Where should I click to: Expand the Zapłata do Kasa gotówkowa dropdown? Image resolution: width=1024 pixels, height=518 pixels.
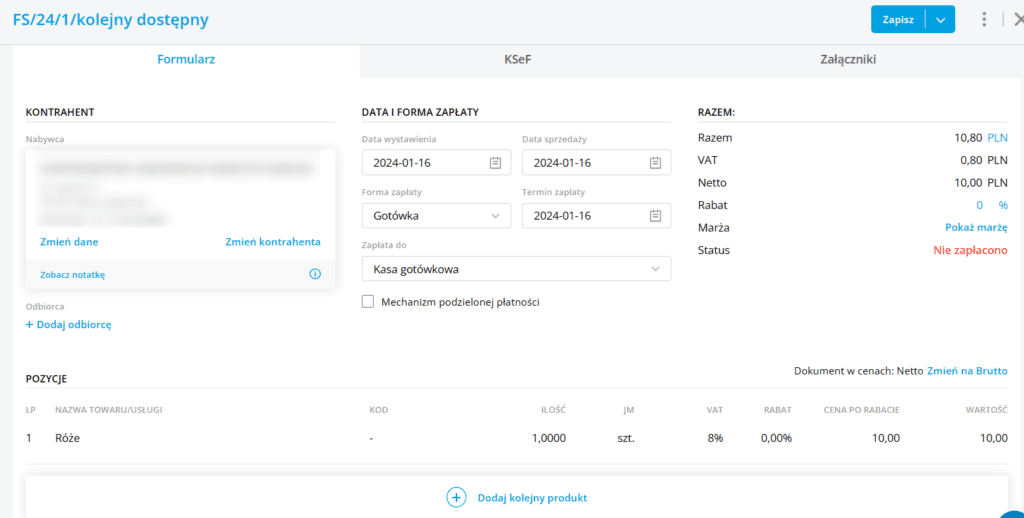(656, 268)
